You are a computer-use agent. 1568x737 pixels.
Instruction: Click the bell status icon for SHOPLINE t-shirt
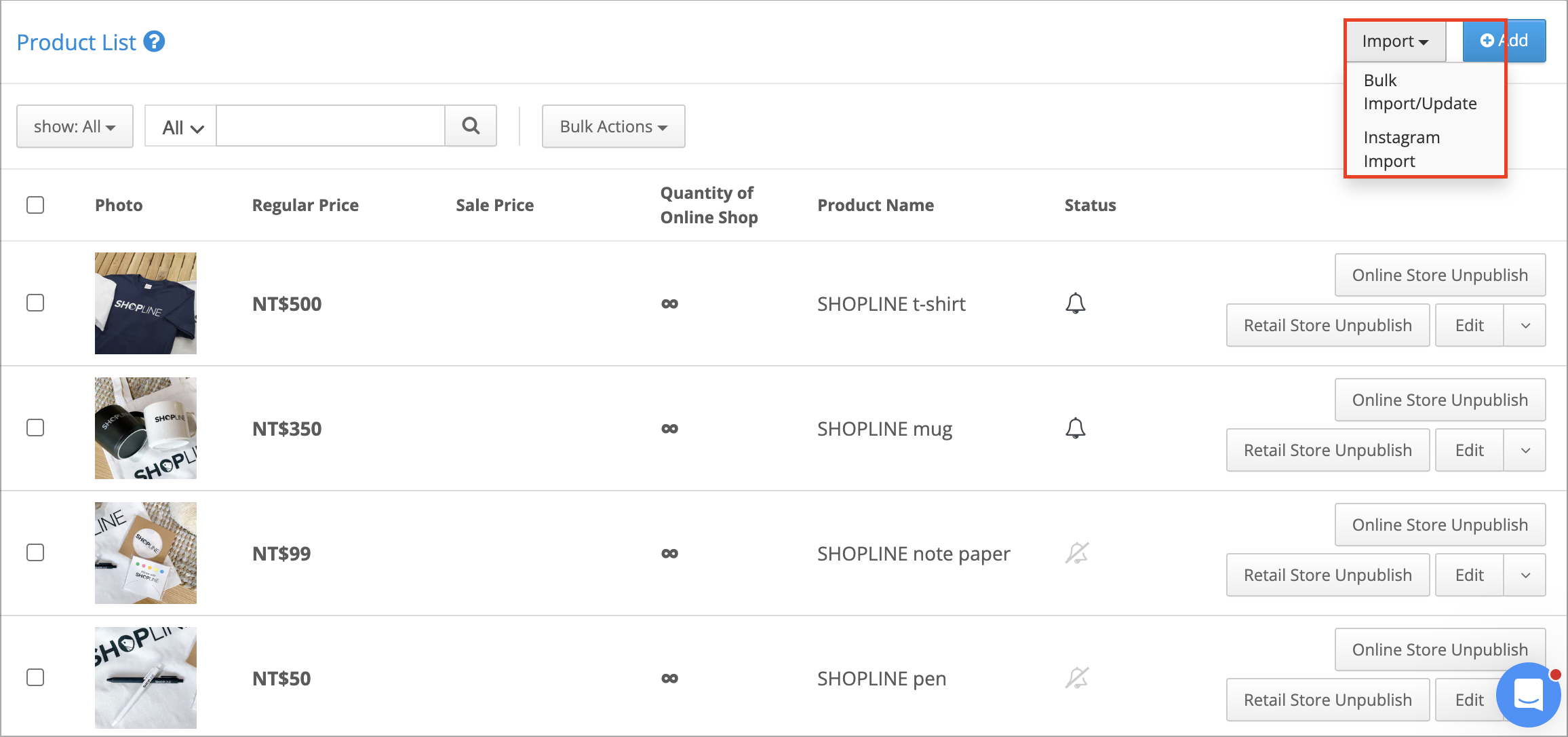tap(1076, 303)
